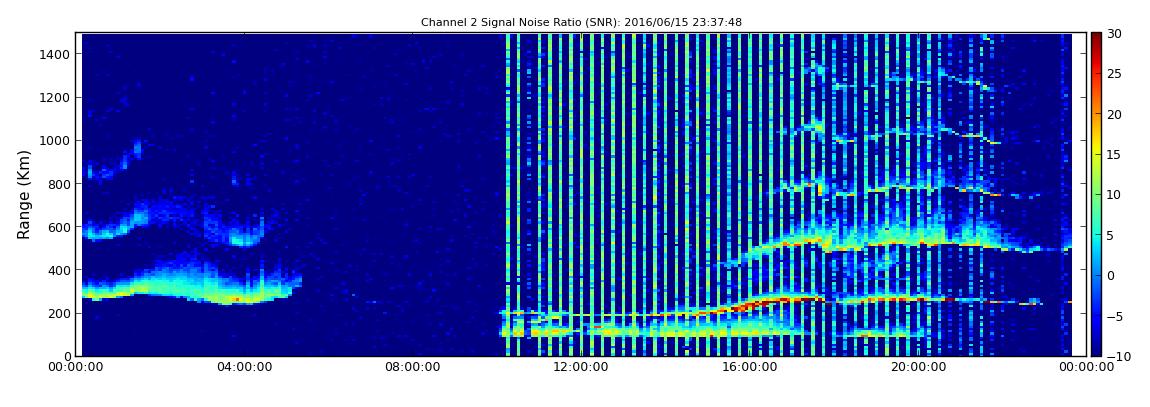Click the 1400 tick label on the range axis

(x=56, y=54)
